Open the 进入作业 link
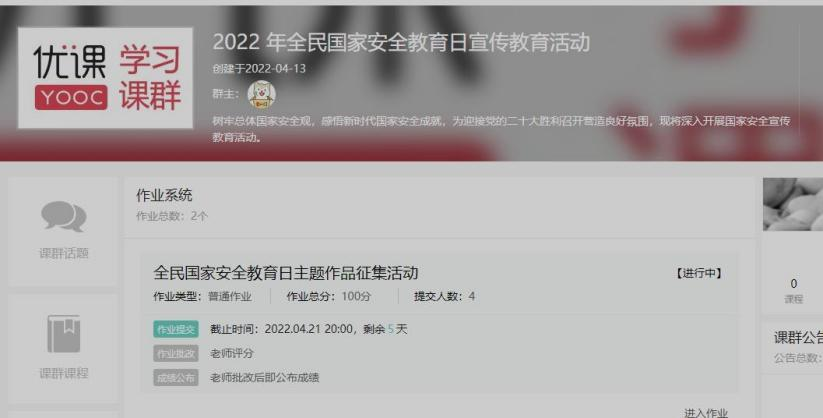 [706, 413]
